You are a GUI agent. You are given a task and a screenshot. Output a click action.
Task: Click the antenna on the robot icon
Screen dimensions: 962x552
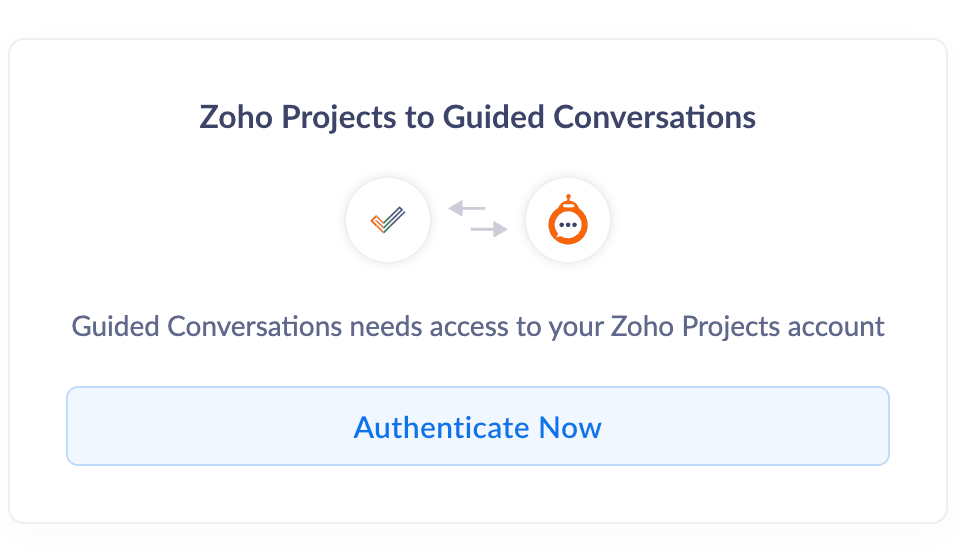[x=568, y=198]
